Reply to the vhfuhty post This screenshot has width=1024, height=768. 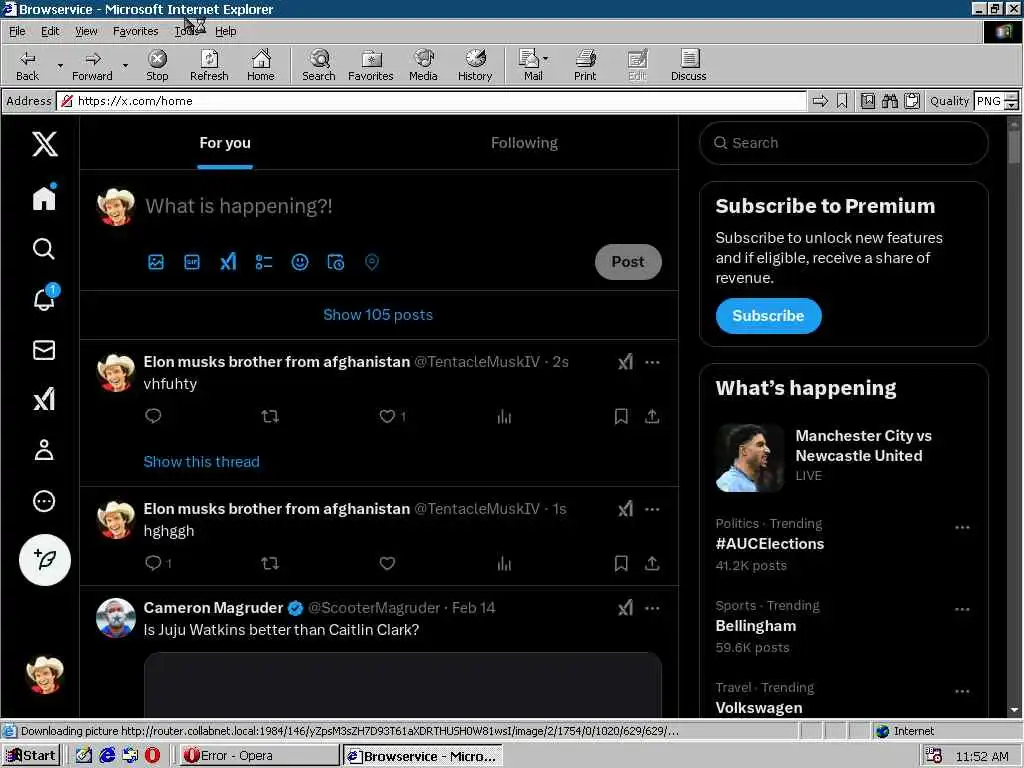point(153,416)
